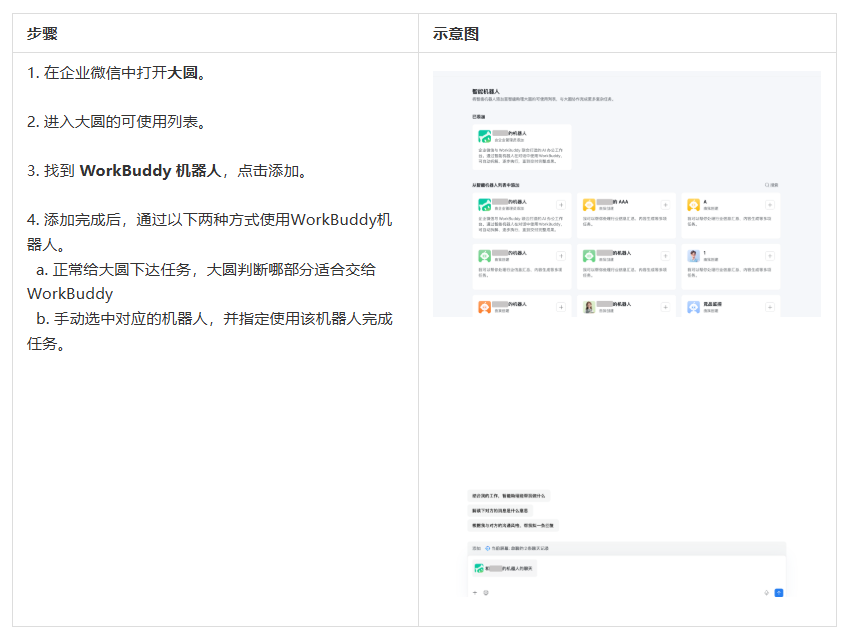
Task: Click the plus icon in the chat input
Action: click(x=475, y=593)
